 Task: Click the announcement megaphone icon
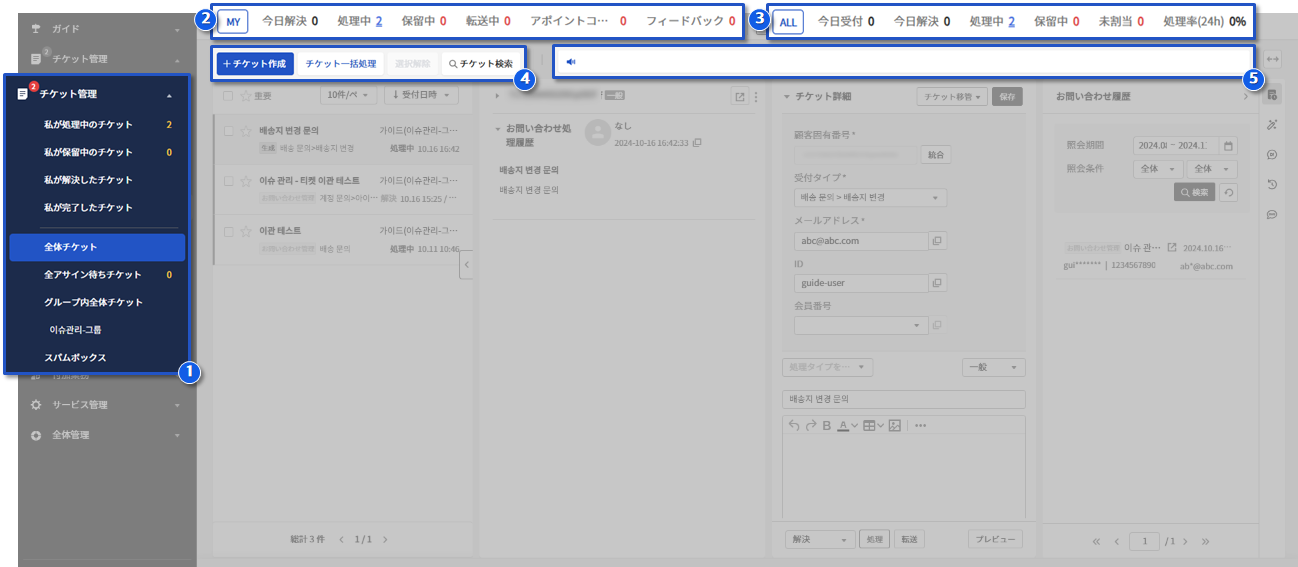571,62
